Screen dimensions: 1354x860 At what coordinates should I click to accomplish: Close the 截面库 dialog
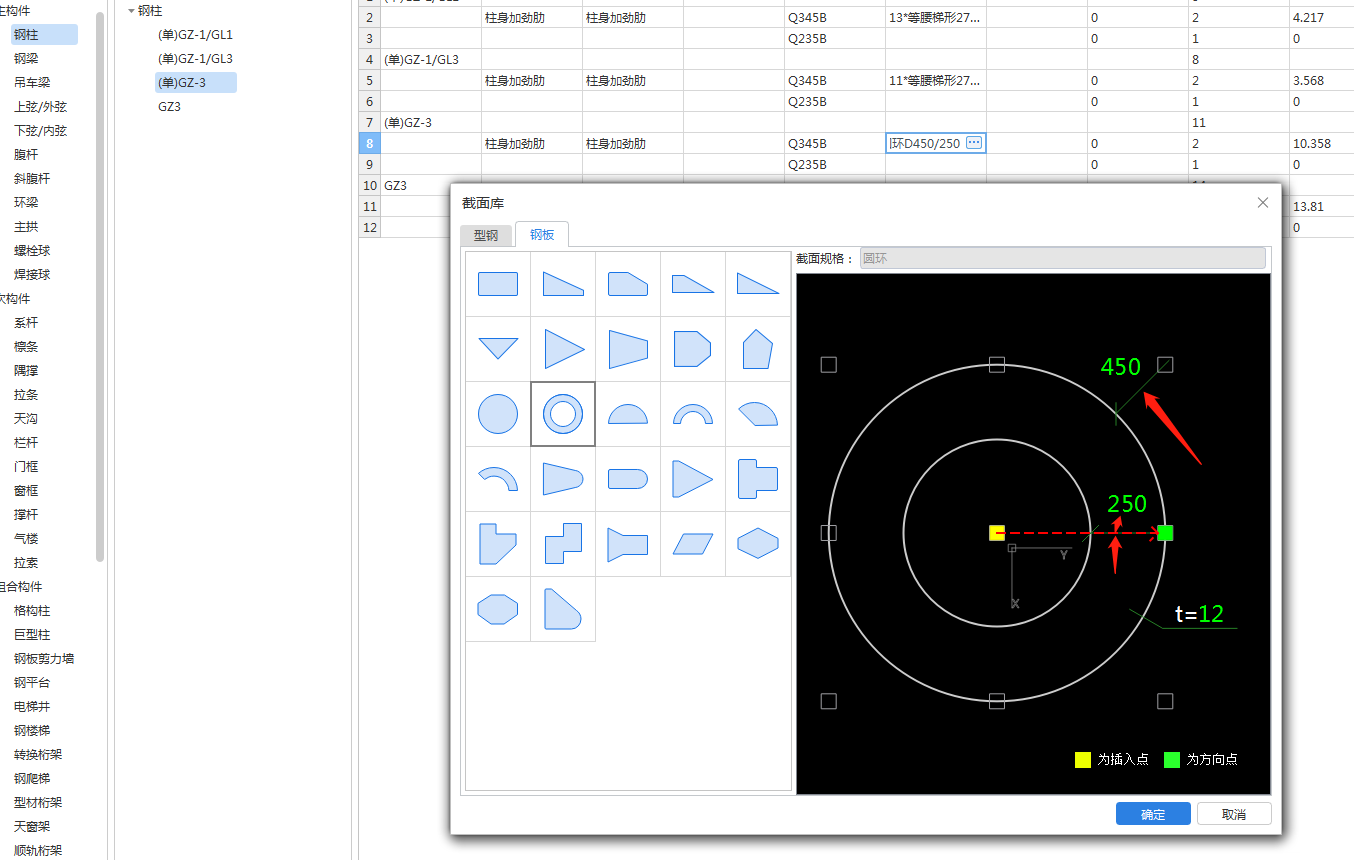coord(1263,202)
